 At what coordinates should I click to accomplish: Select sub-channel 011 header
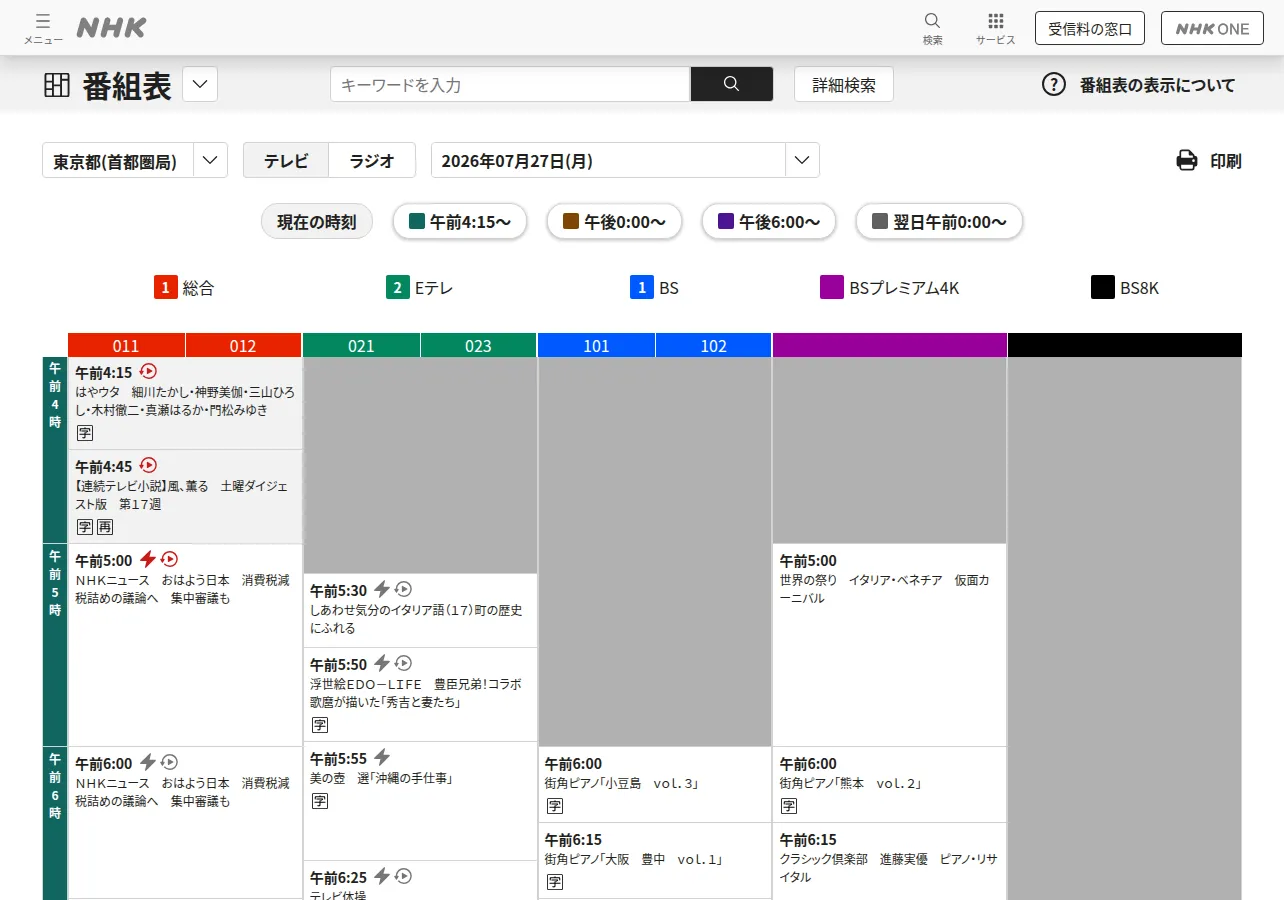(126, 346)
